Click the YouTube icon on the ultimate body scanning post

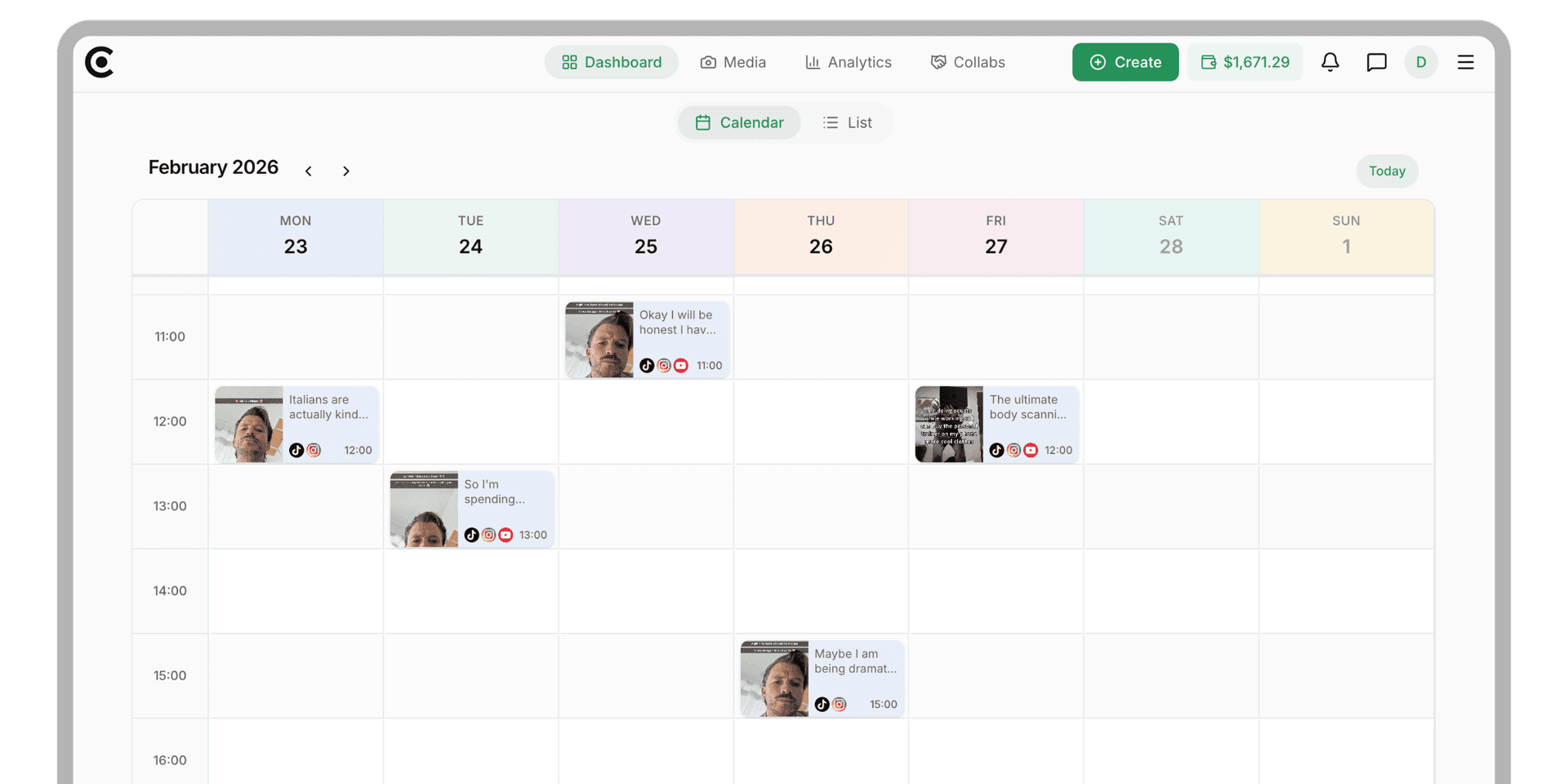pos(1031,450)
